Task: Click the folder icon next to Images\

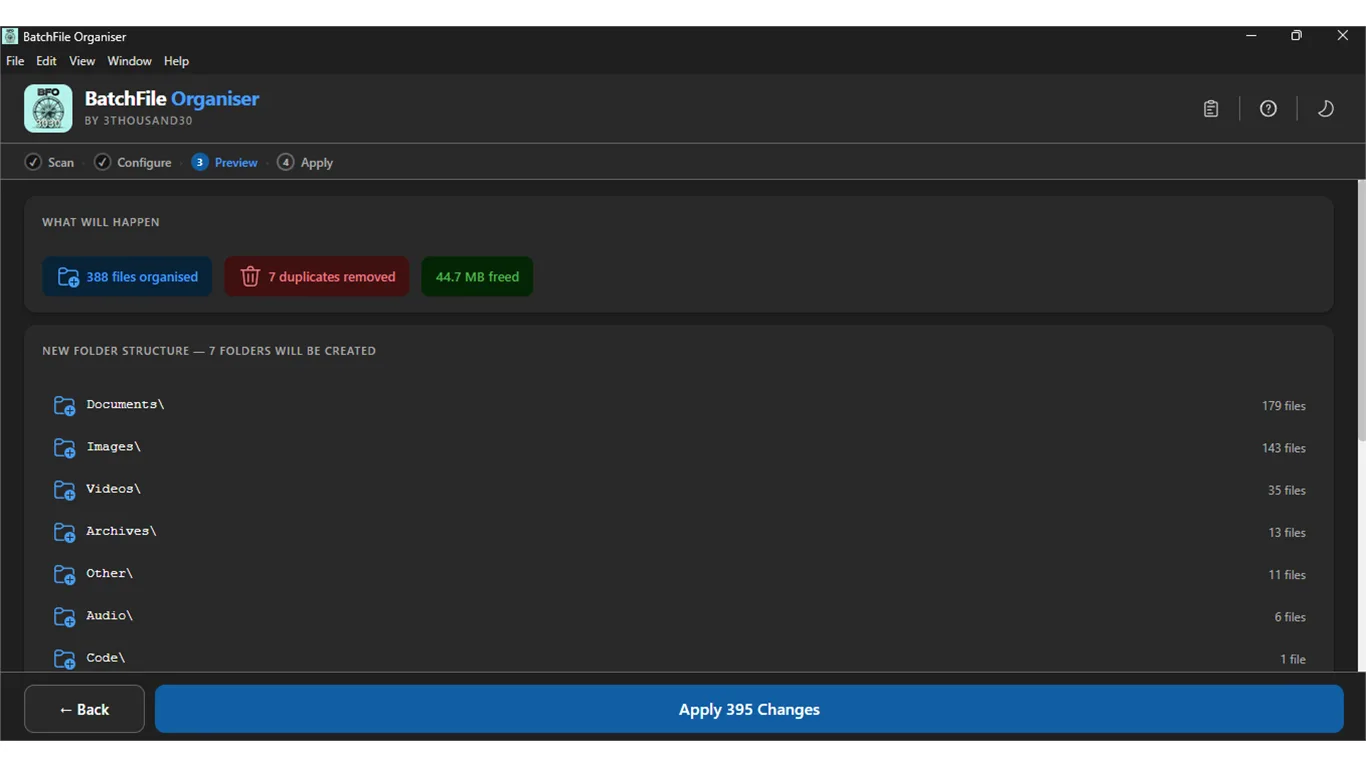Action: pyautogui.click(x=64, y=448)
